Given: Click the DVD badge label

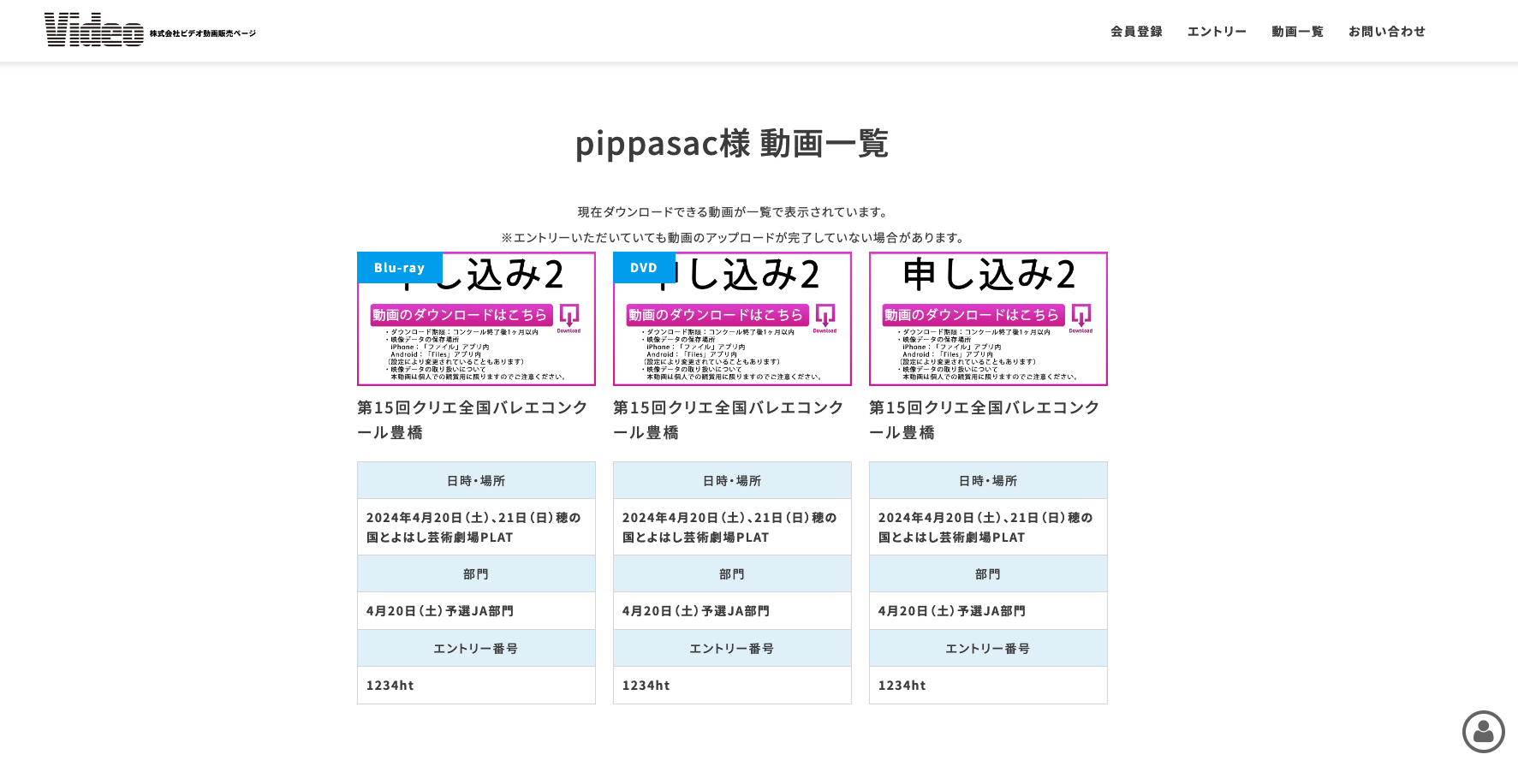Looking at the screenshot, I should coord(644,268).
